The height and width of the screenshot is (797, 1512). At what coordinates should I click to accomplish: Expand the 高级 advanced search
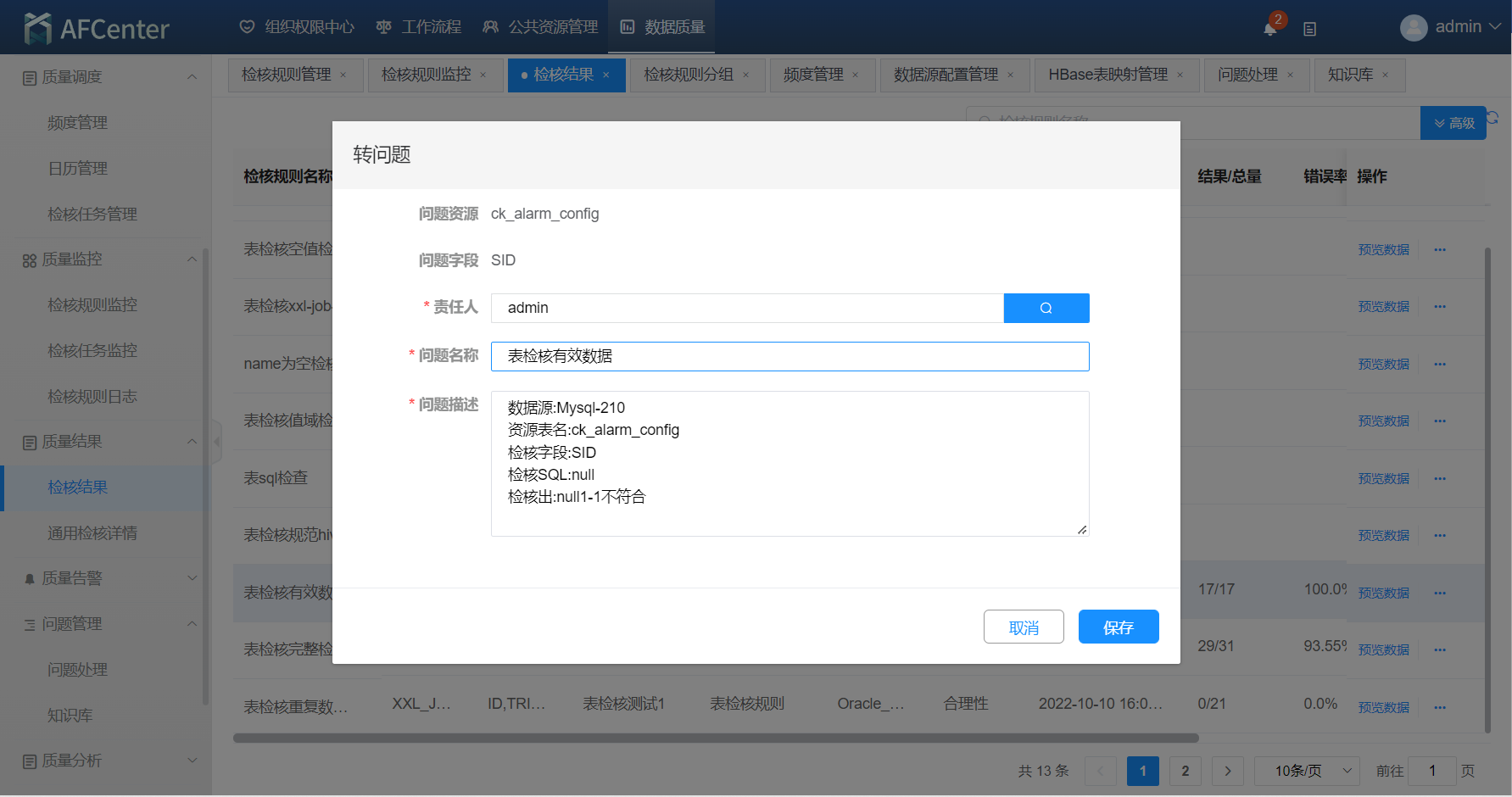pyautogui.click(x=1453, y=123)
